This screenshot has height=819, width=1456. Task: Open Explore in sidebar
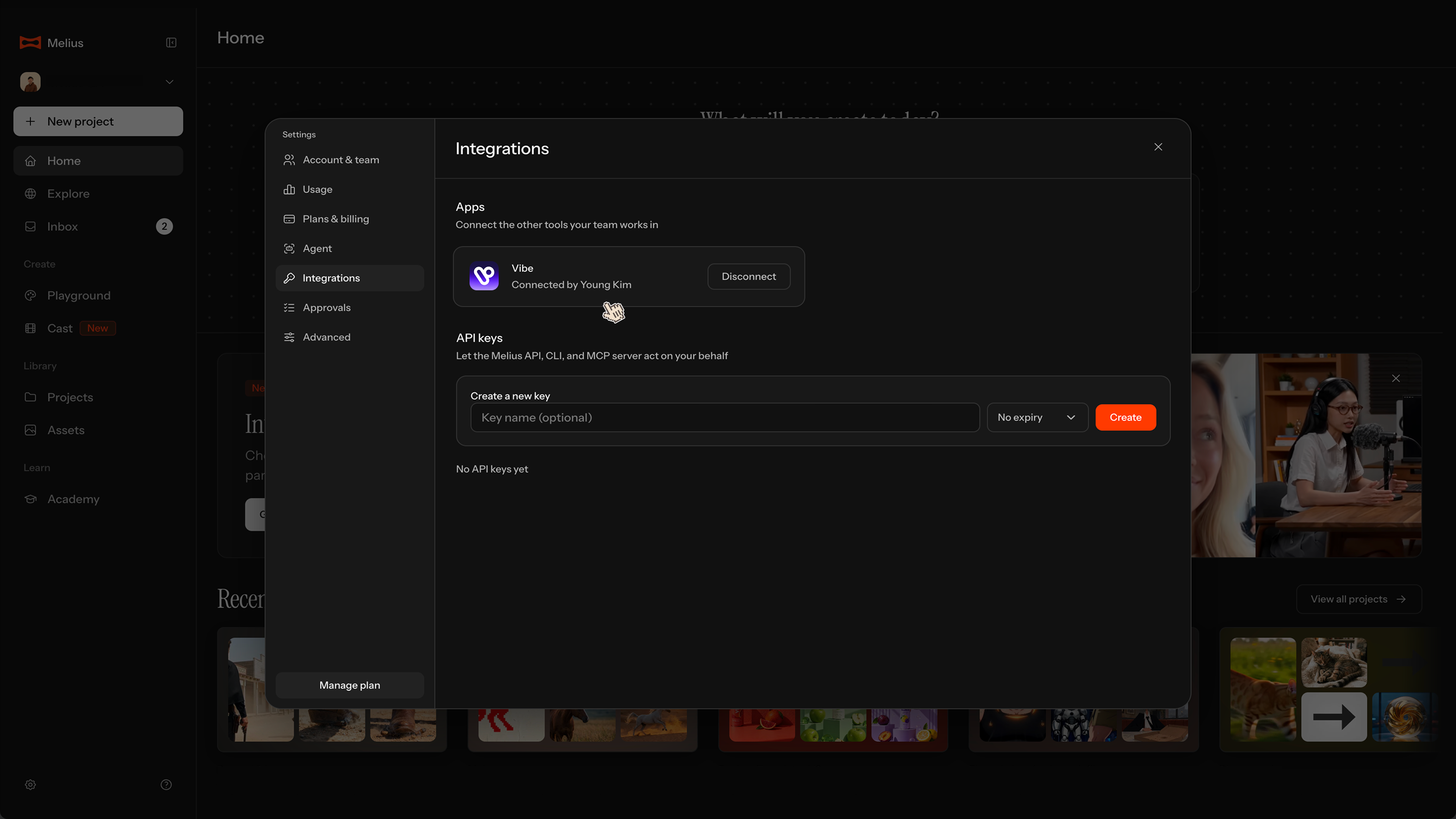(98, 194)
